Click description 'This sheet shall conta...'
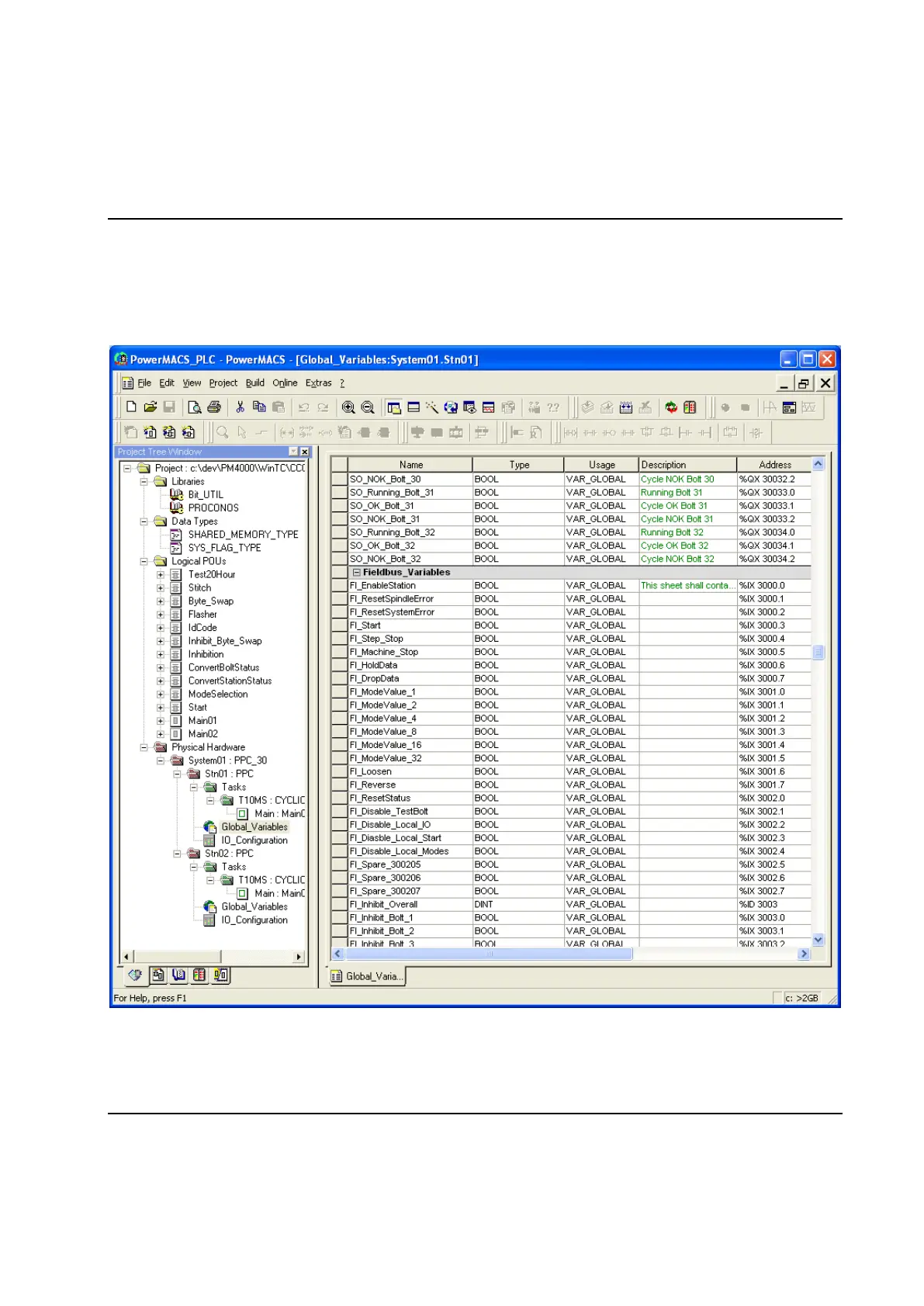This screenshot has height=1306, width=924. click(x=687, y=586)
